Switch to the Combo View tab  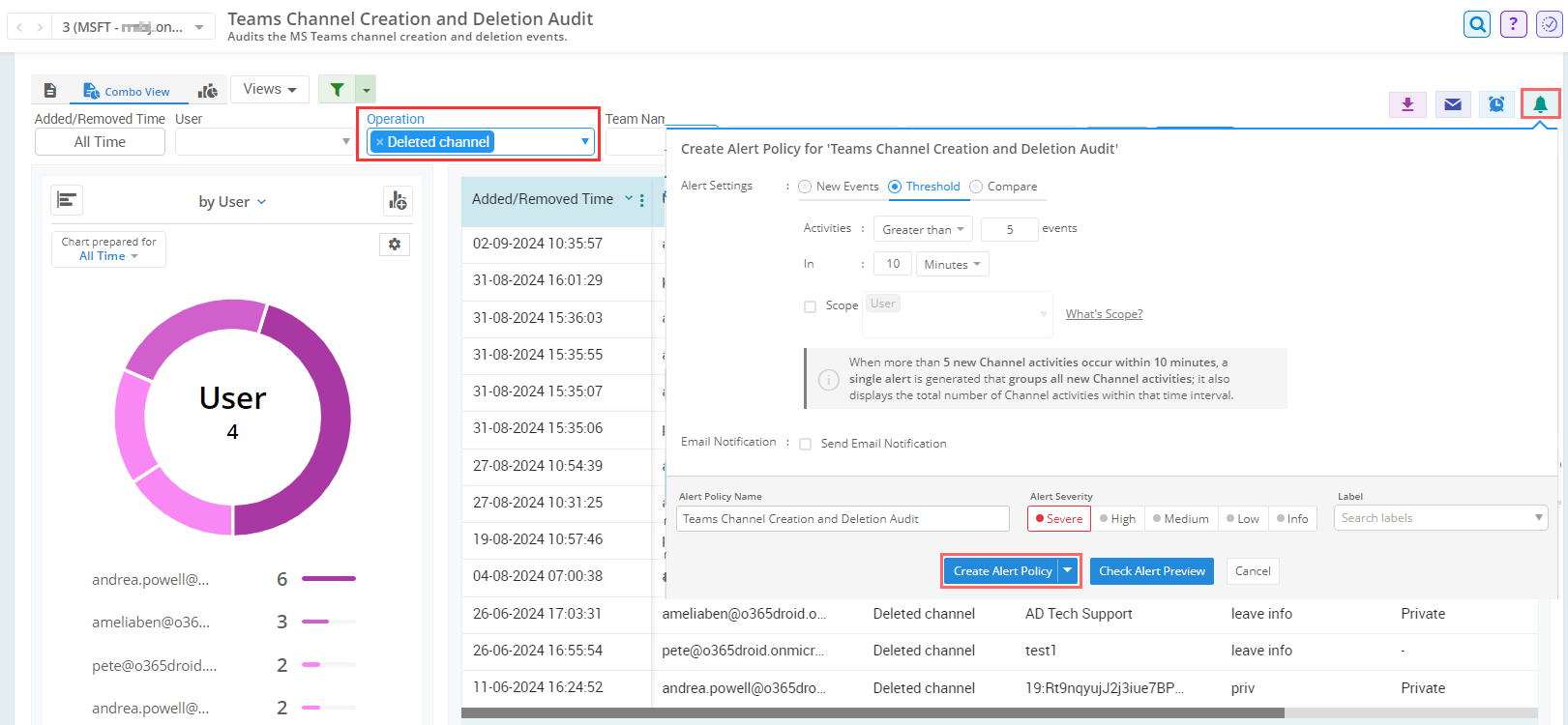click(x=127, y=91)
